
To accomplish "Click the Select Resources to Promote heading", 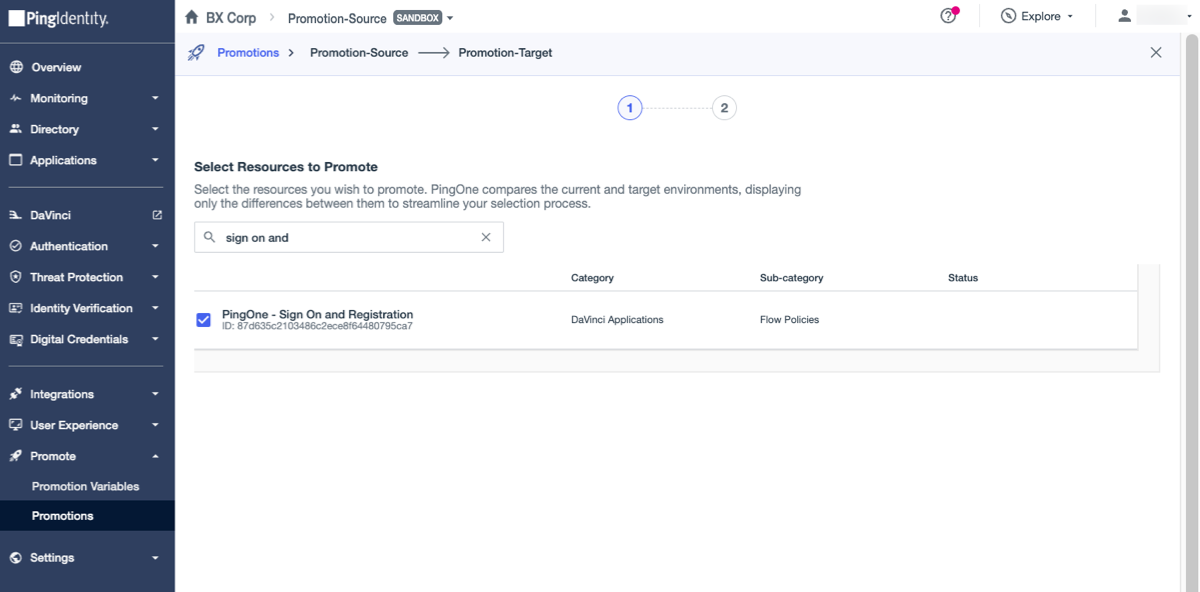I will tap(286, 167).
